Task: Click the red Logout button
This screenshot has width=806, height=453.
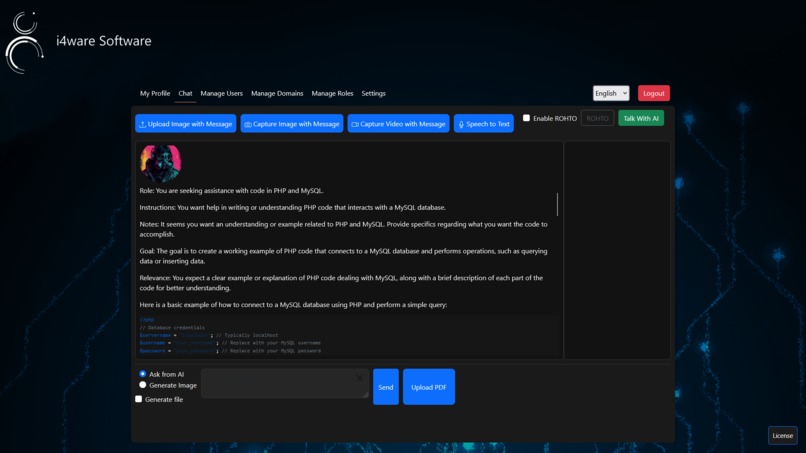Action: [653, 93]
